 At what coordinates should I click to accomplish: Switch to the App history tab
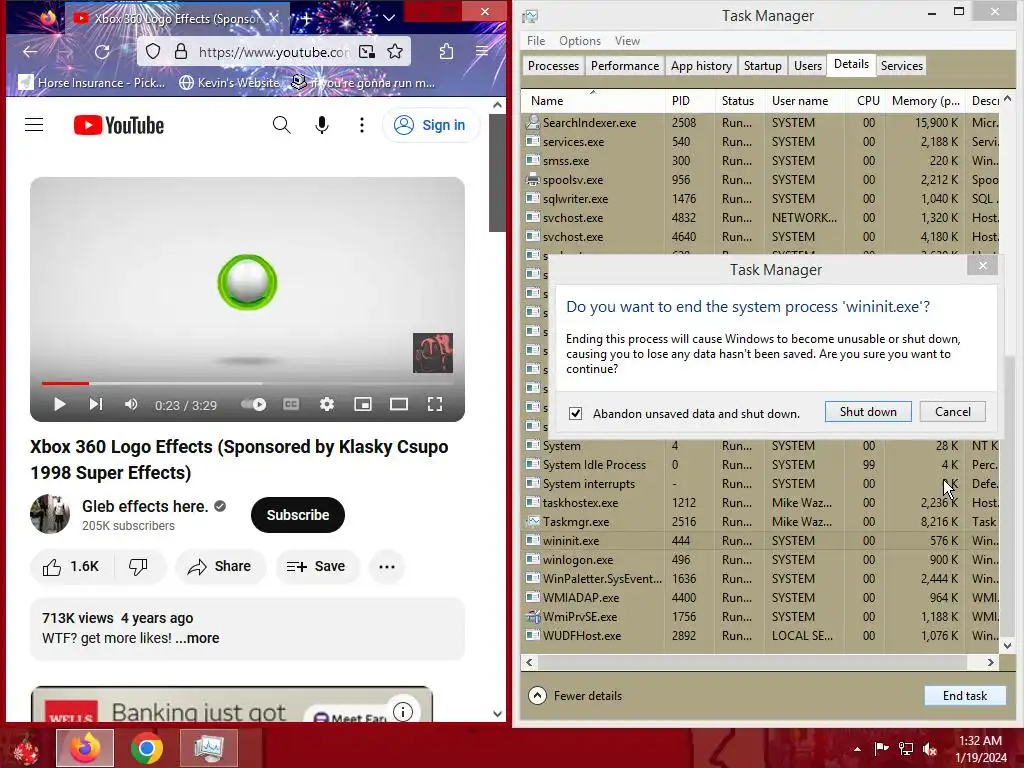701,65
